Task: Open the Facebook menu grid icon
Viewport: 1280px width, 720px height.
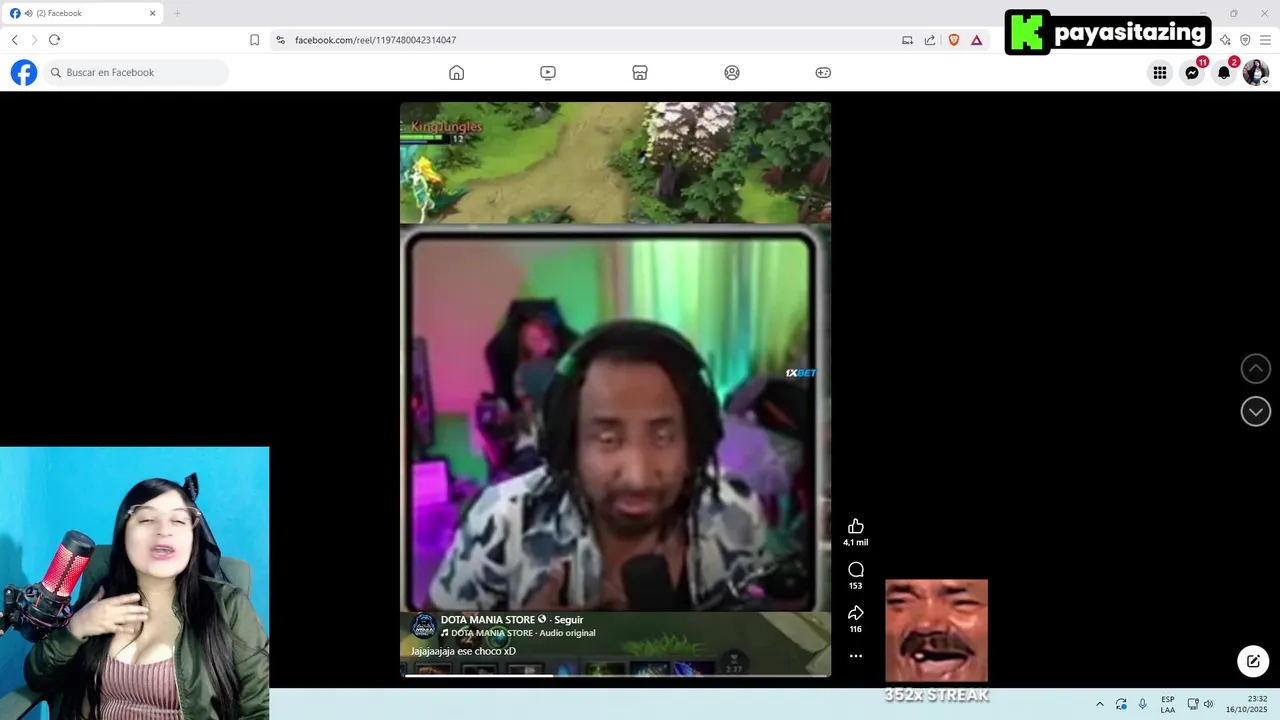Action: click(1160, 72)
